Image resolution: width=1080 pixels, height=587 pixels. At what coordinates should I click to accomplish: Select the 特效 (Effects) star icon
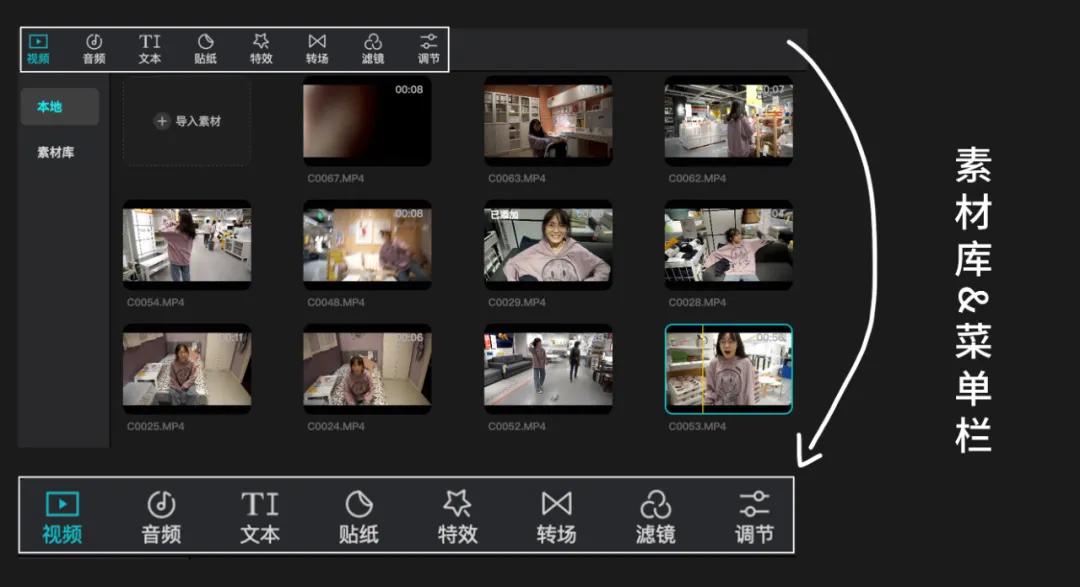pyautogui.click(x=260, y=48)
